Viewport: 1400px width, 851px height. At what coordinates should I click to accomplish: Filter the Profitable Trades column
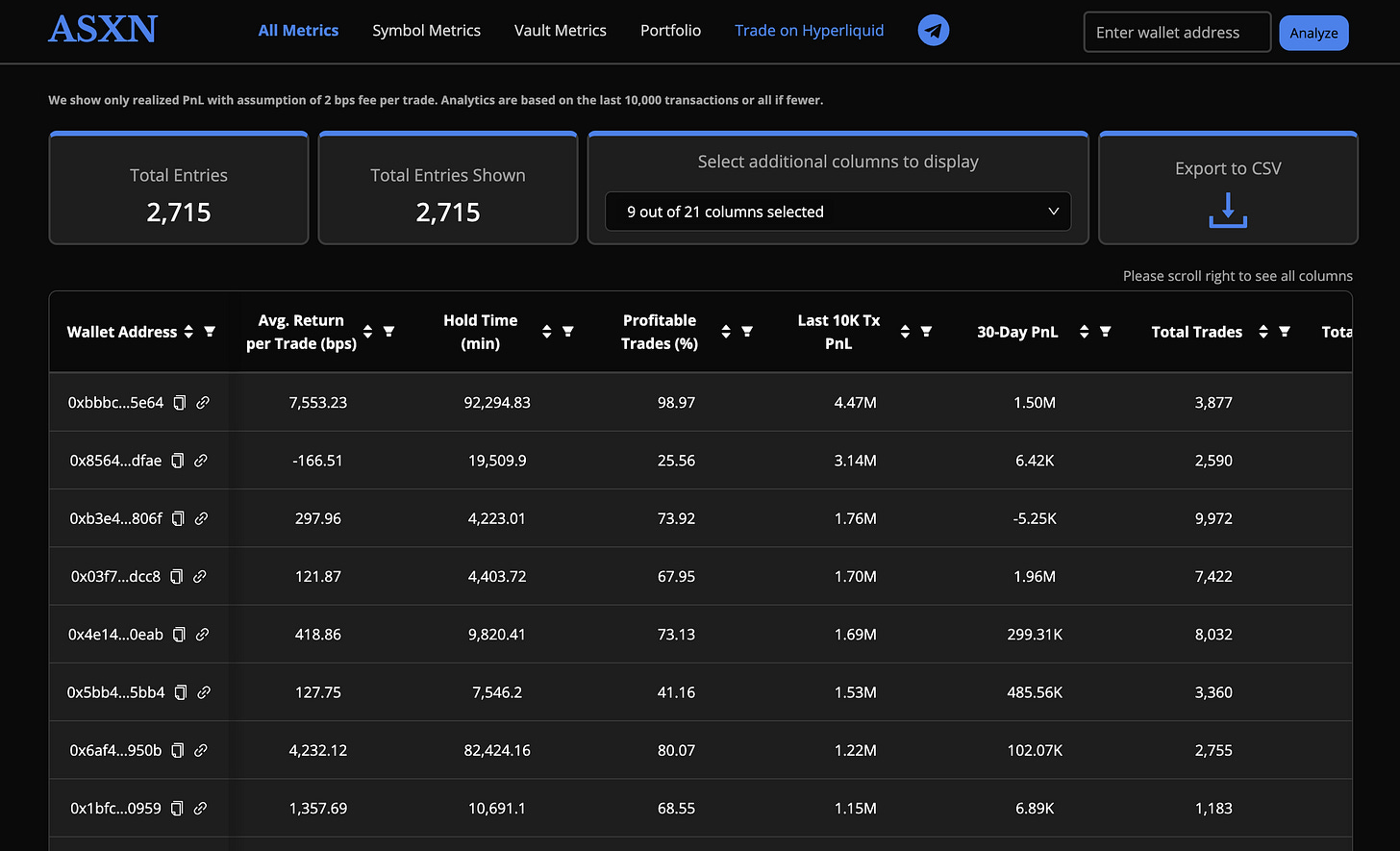tap(747, 332)
